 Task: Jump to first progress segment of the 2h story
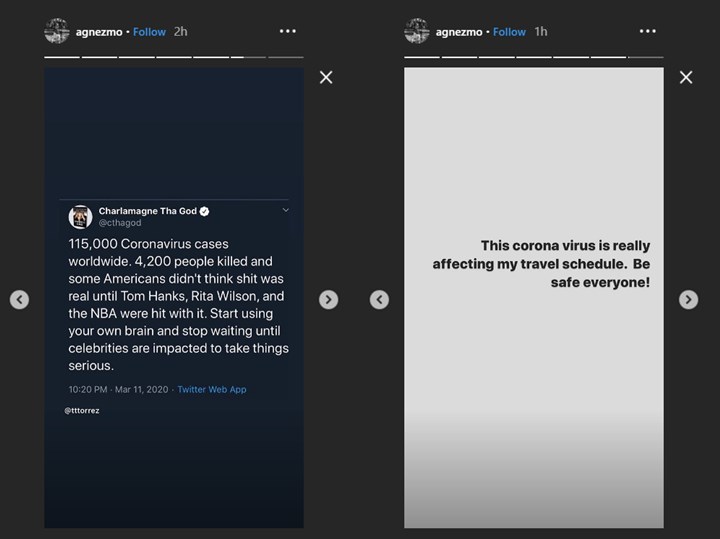(x=62, y=57)
